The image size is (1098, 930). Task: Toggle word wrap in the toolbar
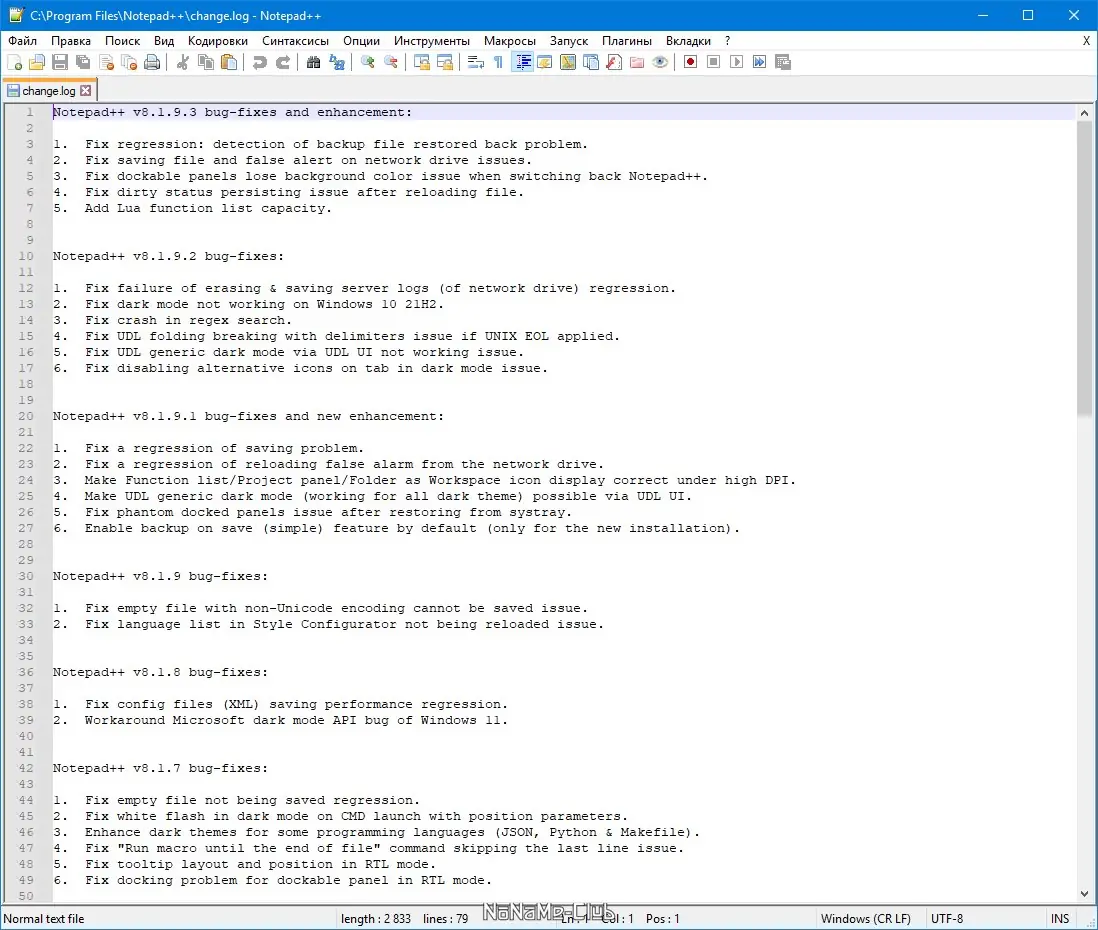point(475,62)
